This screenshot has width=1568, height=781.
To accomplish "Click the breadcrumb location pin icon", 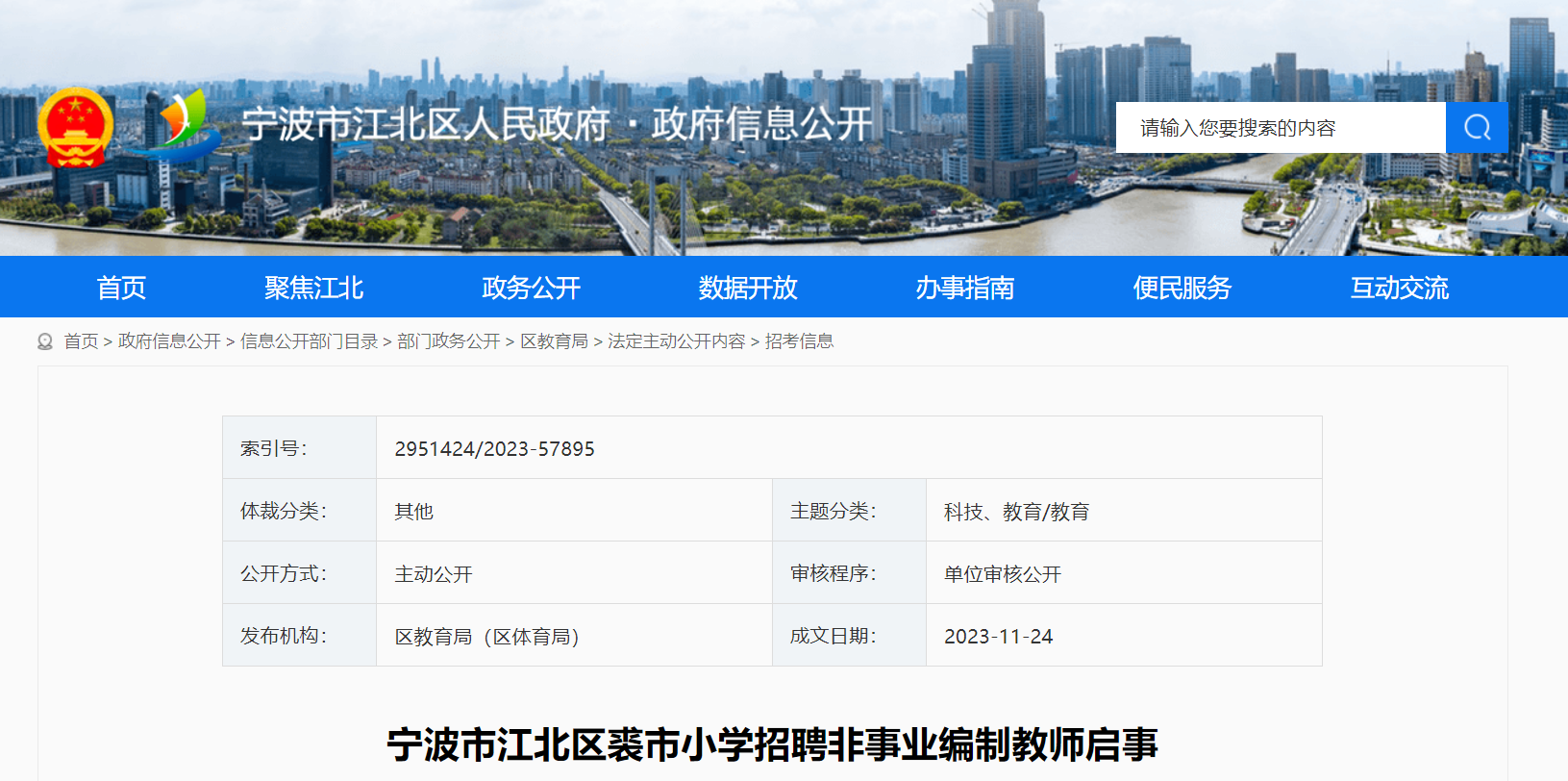I will pos(45,341).
